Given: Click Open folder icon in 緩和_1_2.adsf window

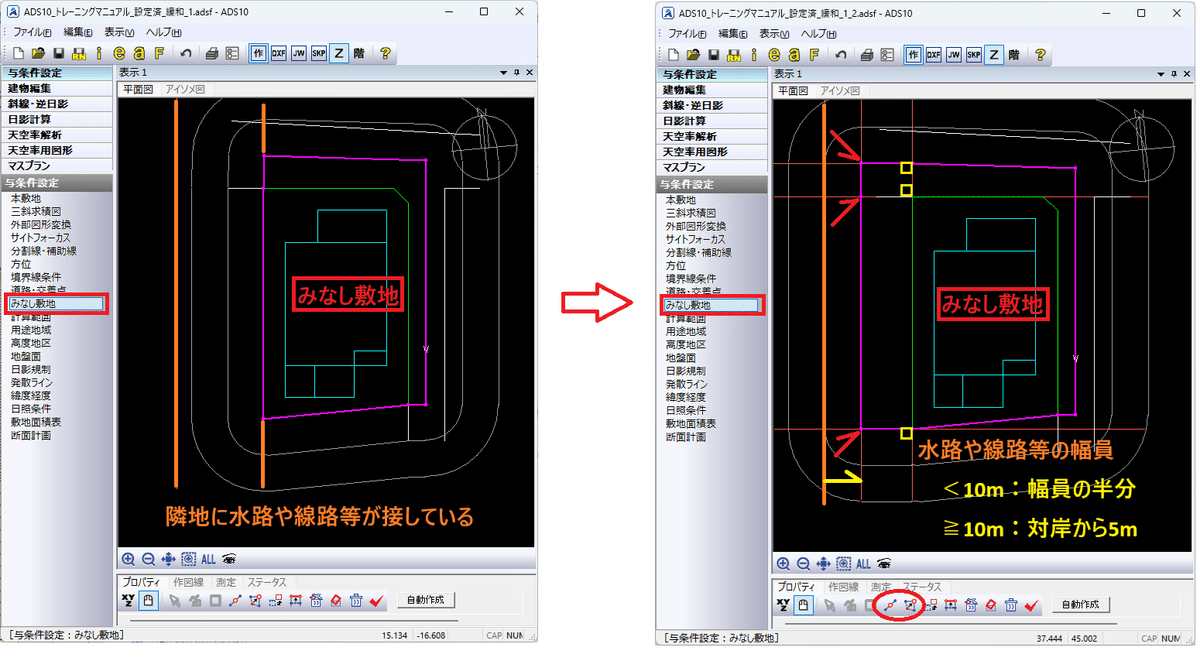Looking at the screenshot, I should [694, 54].
